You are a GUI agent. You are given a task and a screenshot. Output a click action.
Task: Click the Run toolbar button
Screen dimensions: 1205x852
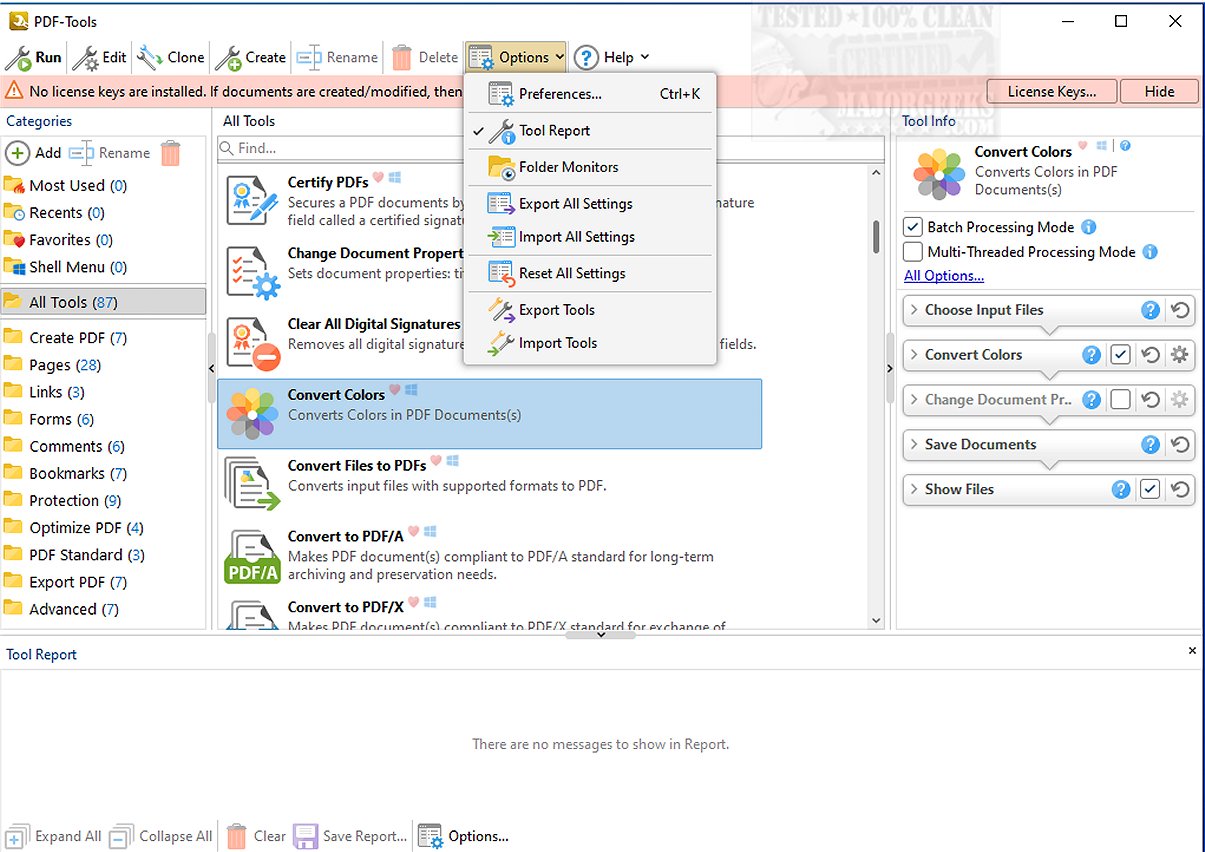pos(34,57)
